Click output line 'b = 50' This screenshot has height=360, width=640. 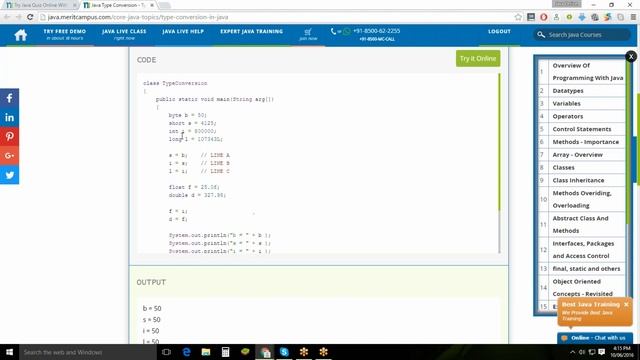152,309
